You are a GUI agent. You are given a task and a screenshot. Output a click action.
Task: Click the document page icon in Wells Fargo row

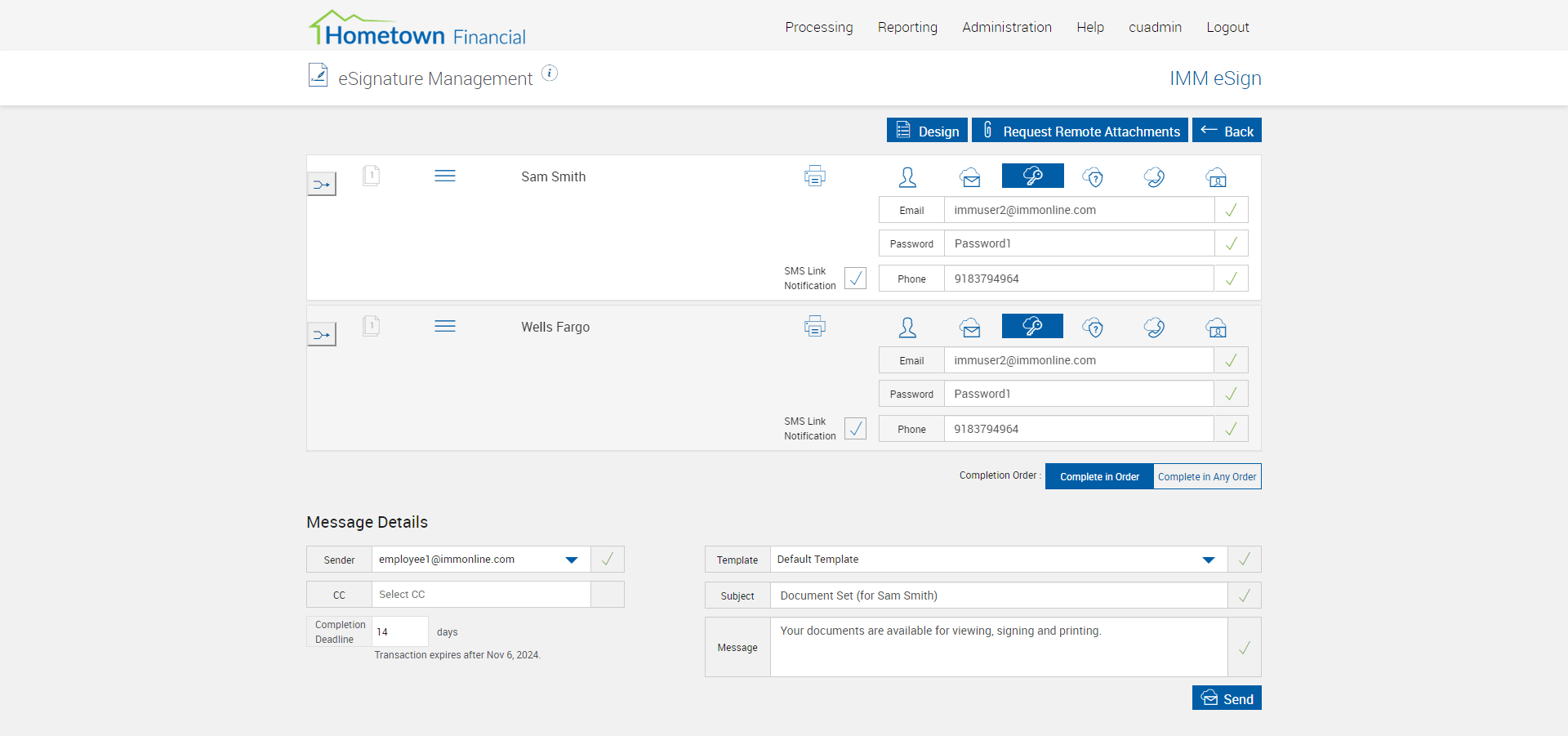tap(371, 327)
